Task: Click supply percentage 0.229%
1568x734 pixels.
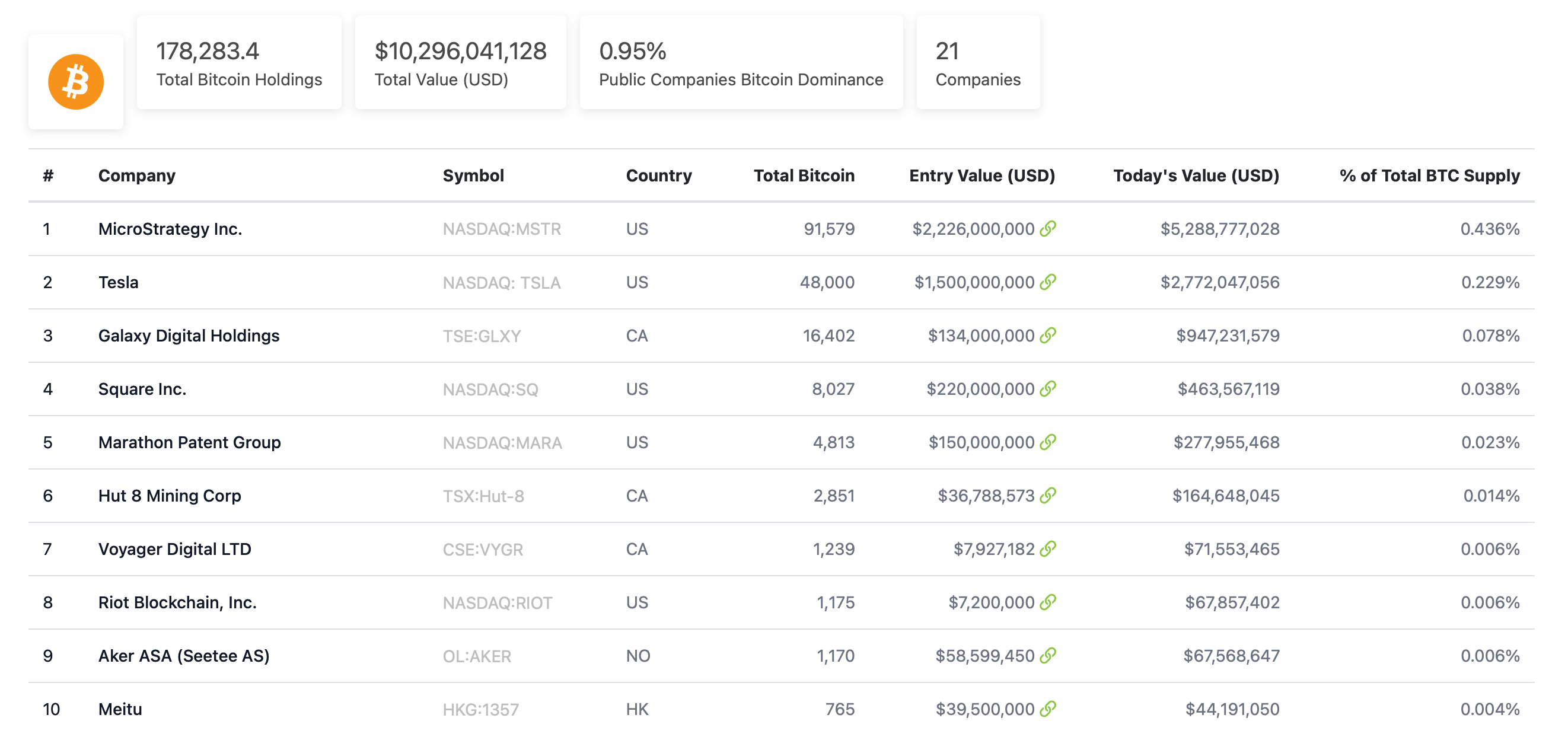Action: [x=1491, y=282]
